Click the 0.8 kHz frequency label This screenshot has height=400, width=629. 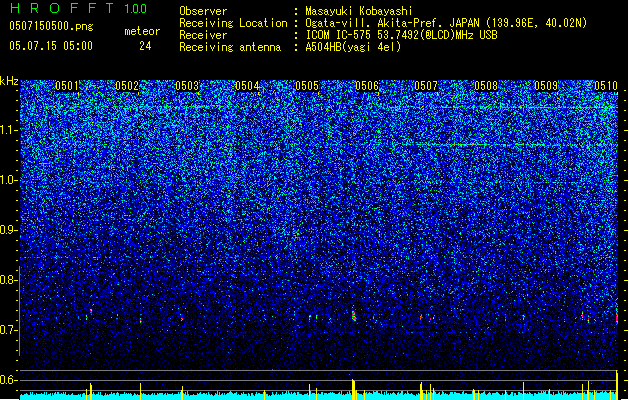pyautogui.click(x=9, y=280)
